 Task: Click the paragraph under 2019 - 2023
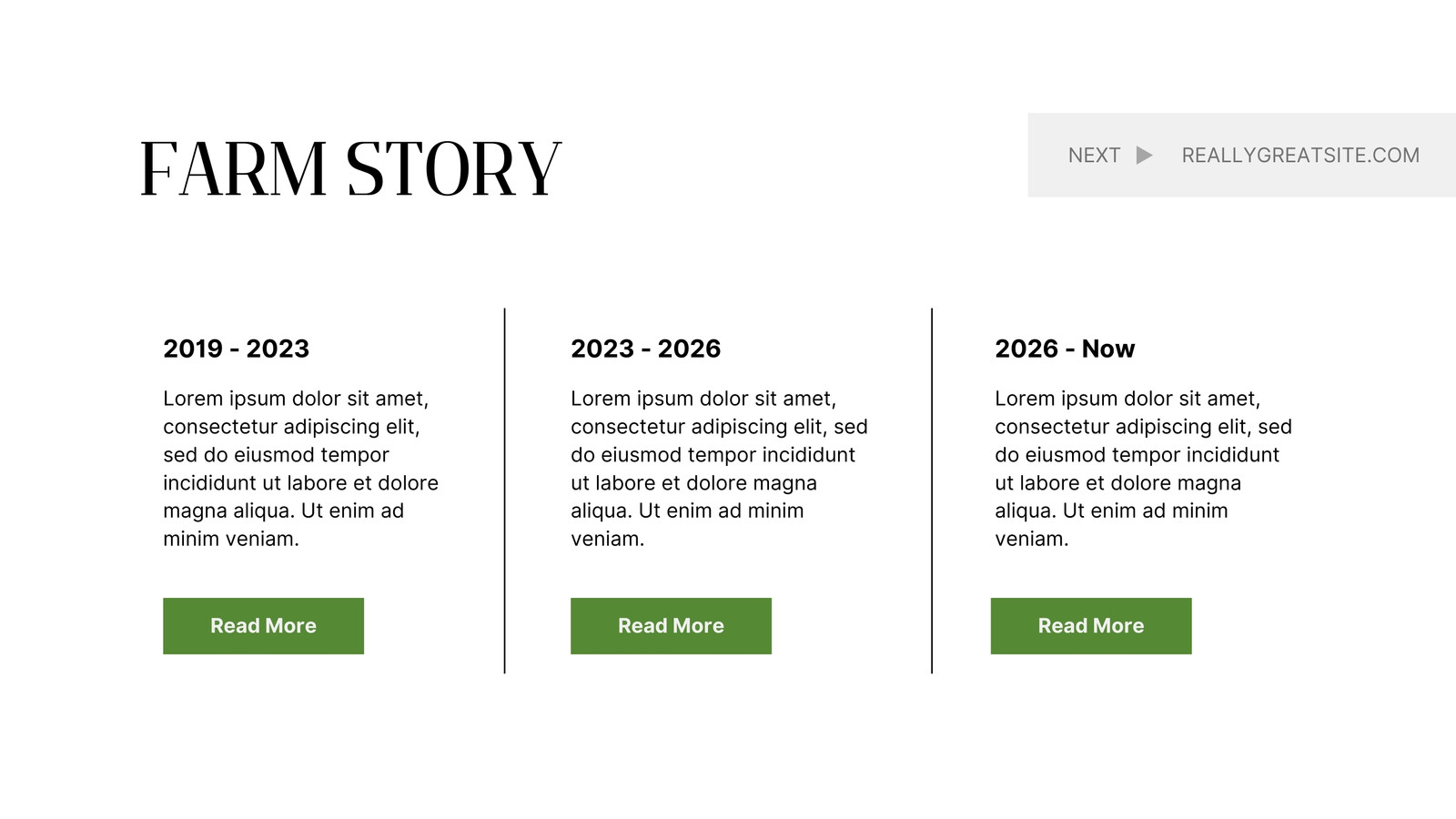[300, 469]
